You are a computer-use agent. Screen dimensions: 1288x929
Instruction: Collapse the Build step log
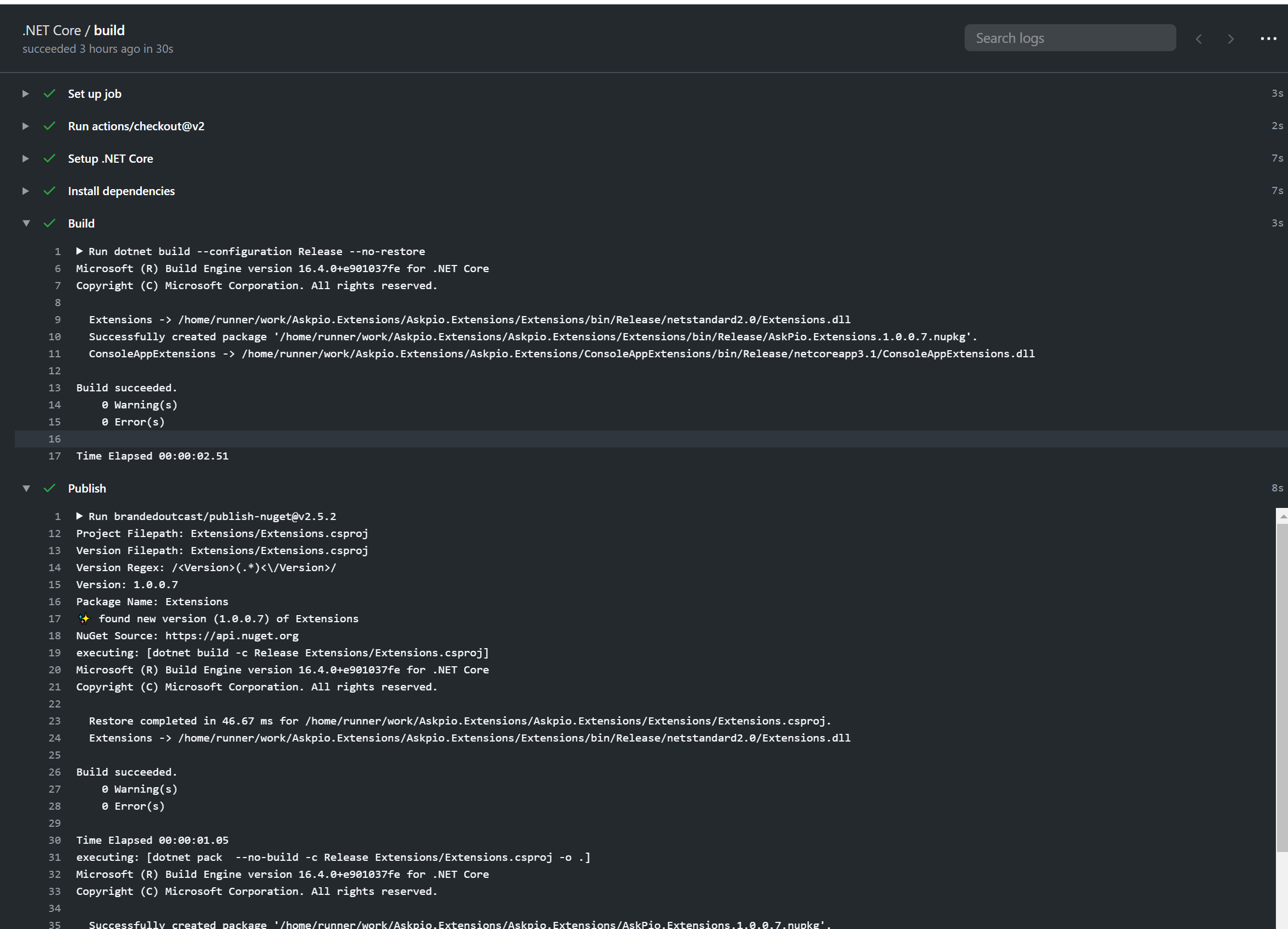coord(26,223)
